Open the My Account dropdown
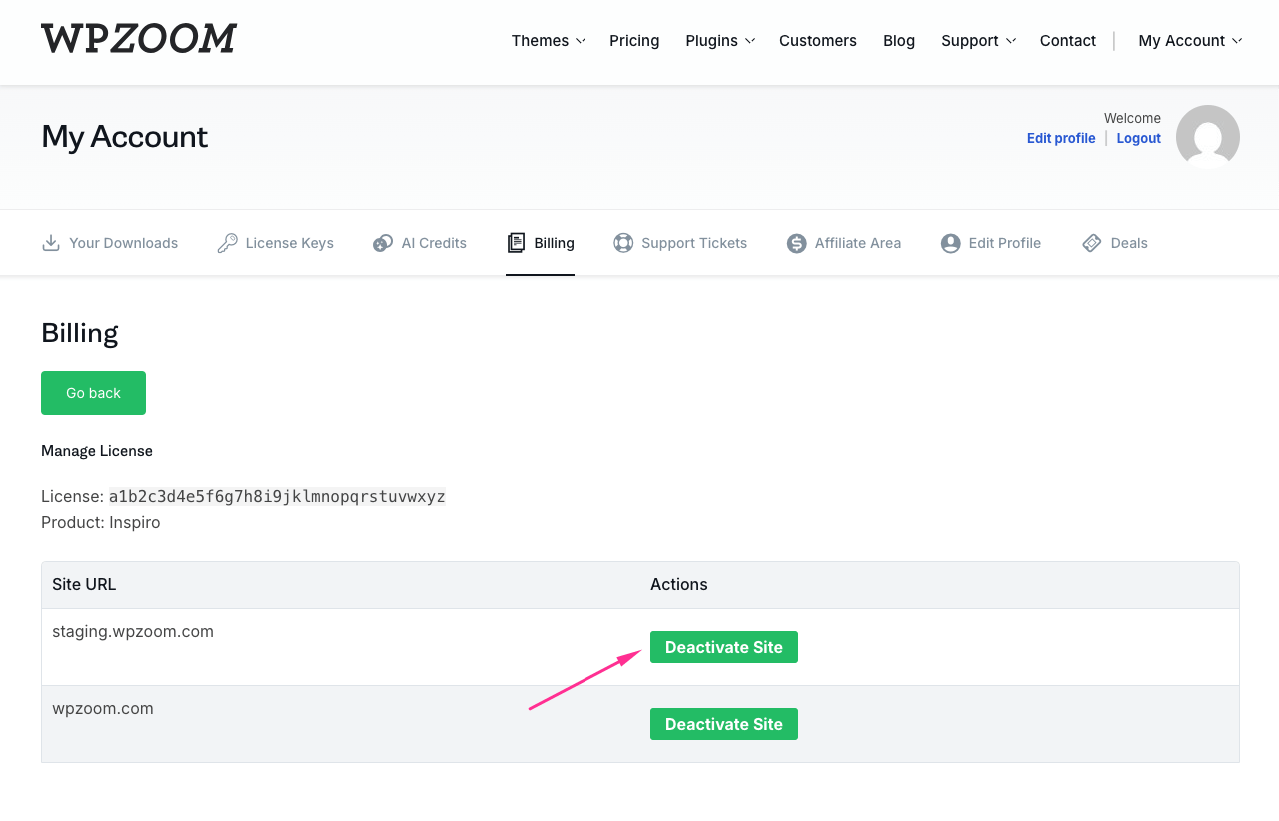This screenshot has width=1279, height=821. point(1190,41)
